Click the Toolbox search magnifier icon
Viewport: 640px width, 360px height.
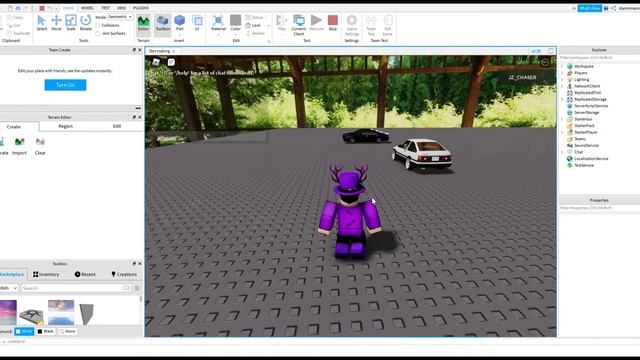click(x=127, y=288)
